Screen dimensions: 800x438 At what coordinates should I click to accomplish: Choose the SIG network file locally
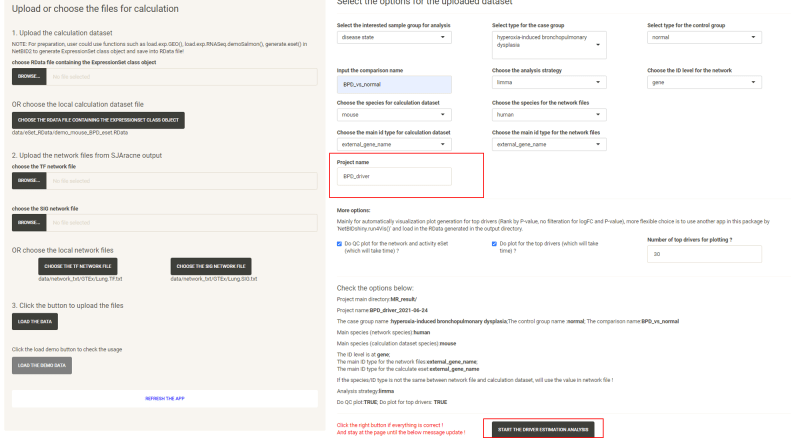tap(211, 266)
